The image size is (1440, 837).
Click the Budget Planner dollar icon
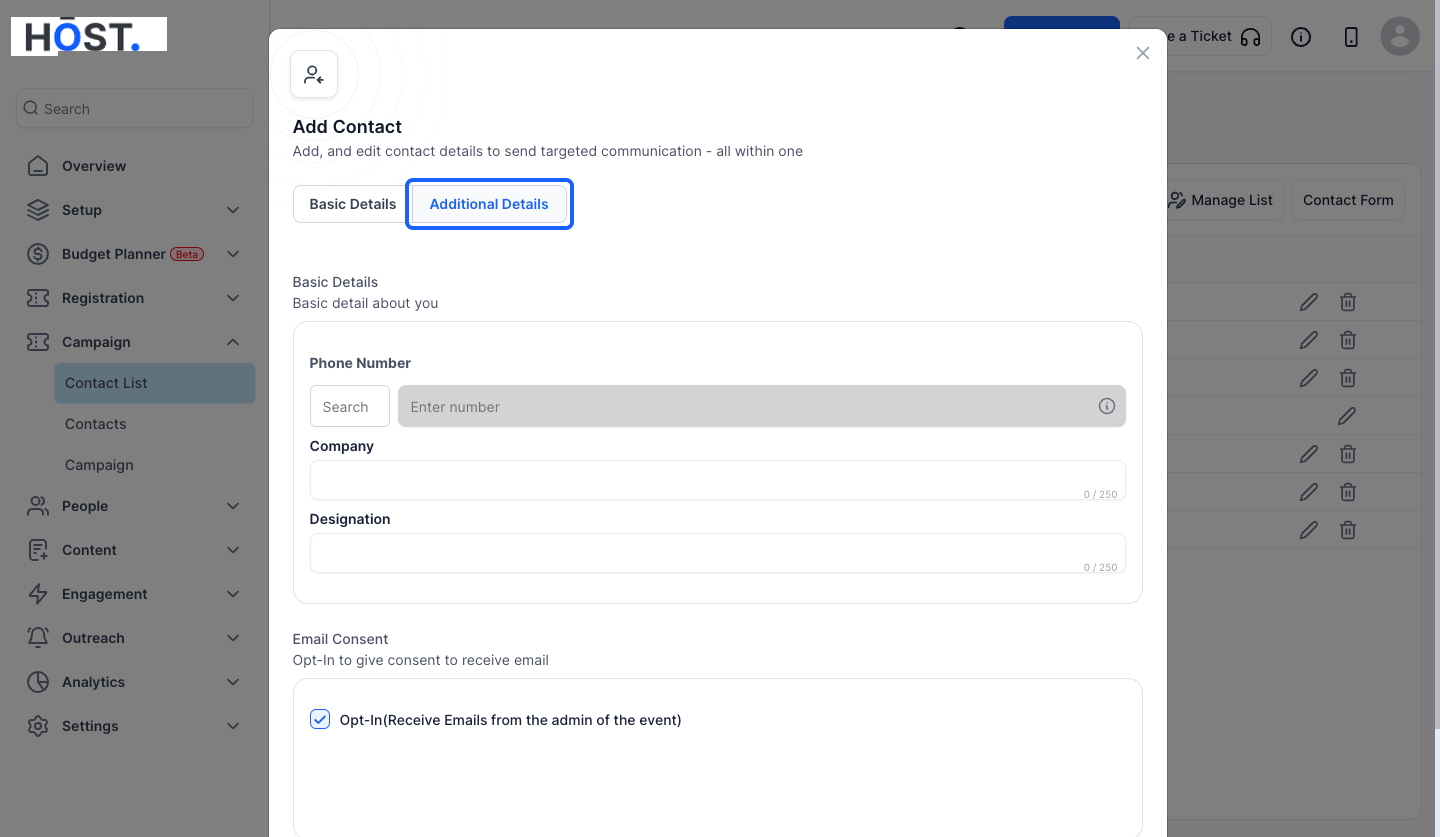[x=38, y=254]
